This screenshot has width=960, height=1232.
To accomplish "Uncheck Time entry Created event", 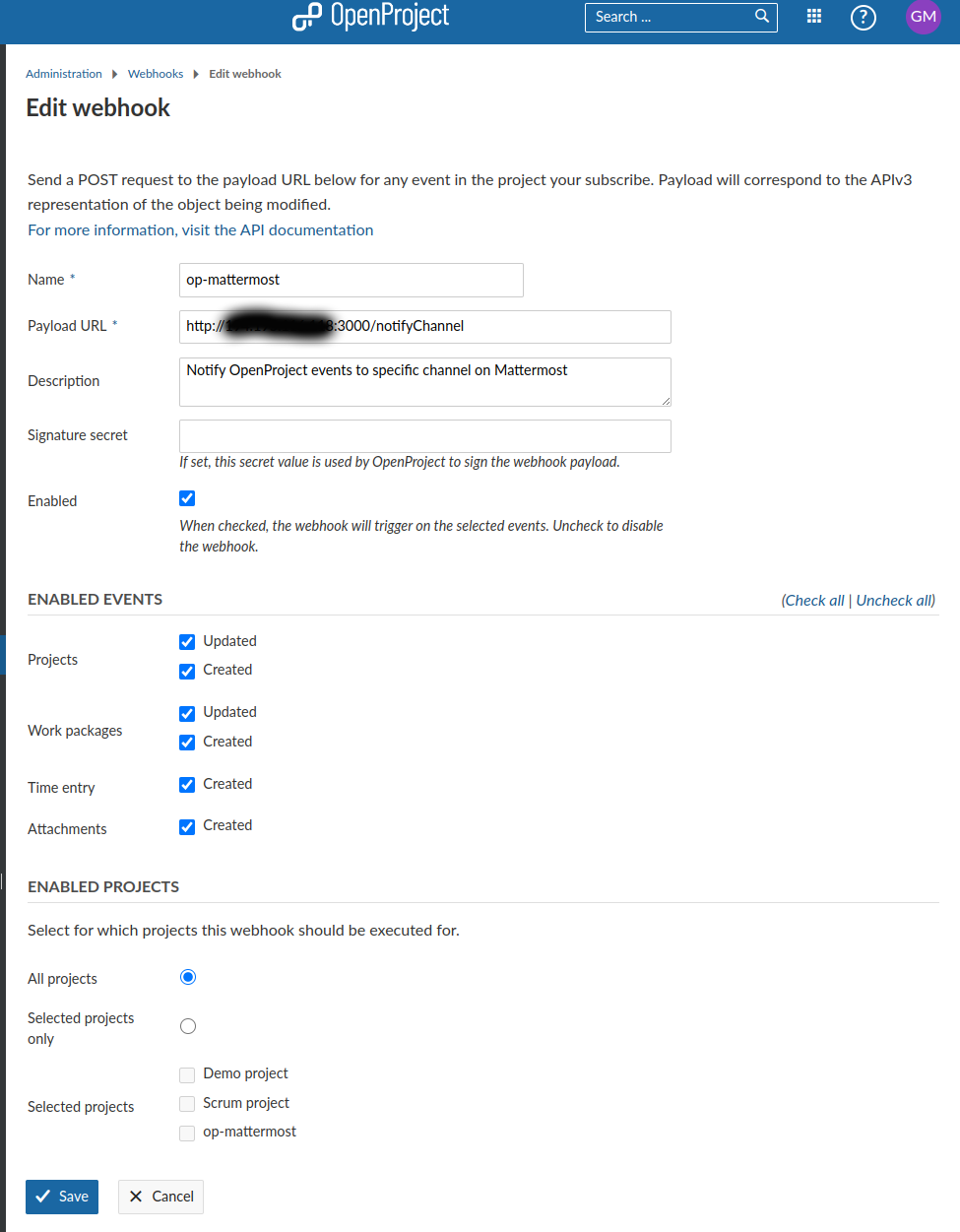I will coord(187,785).
